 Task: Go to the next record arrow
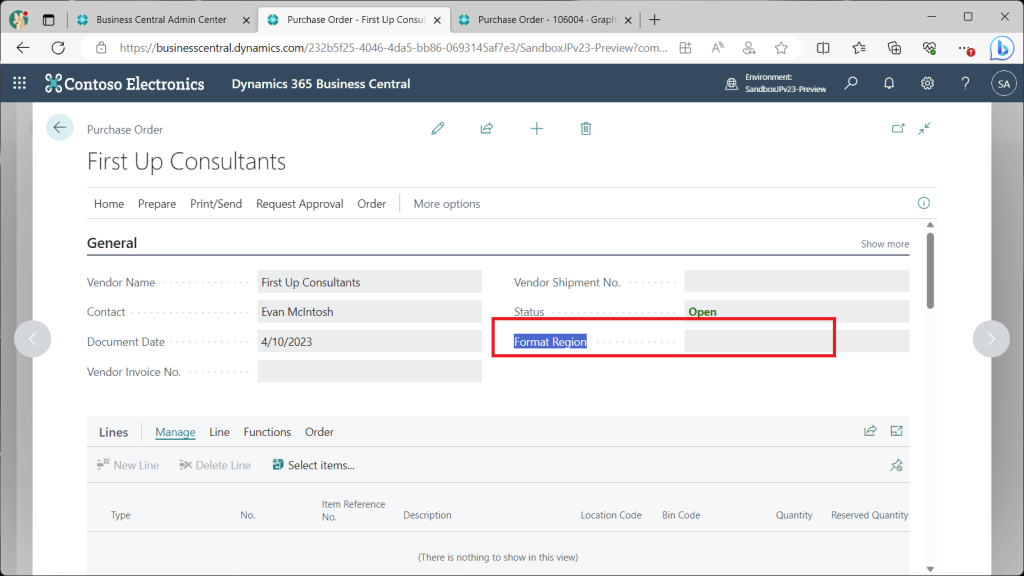point(991,338)
